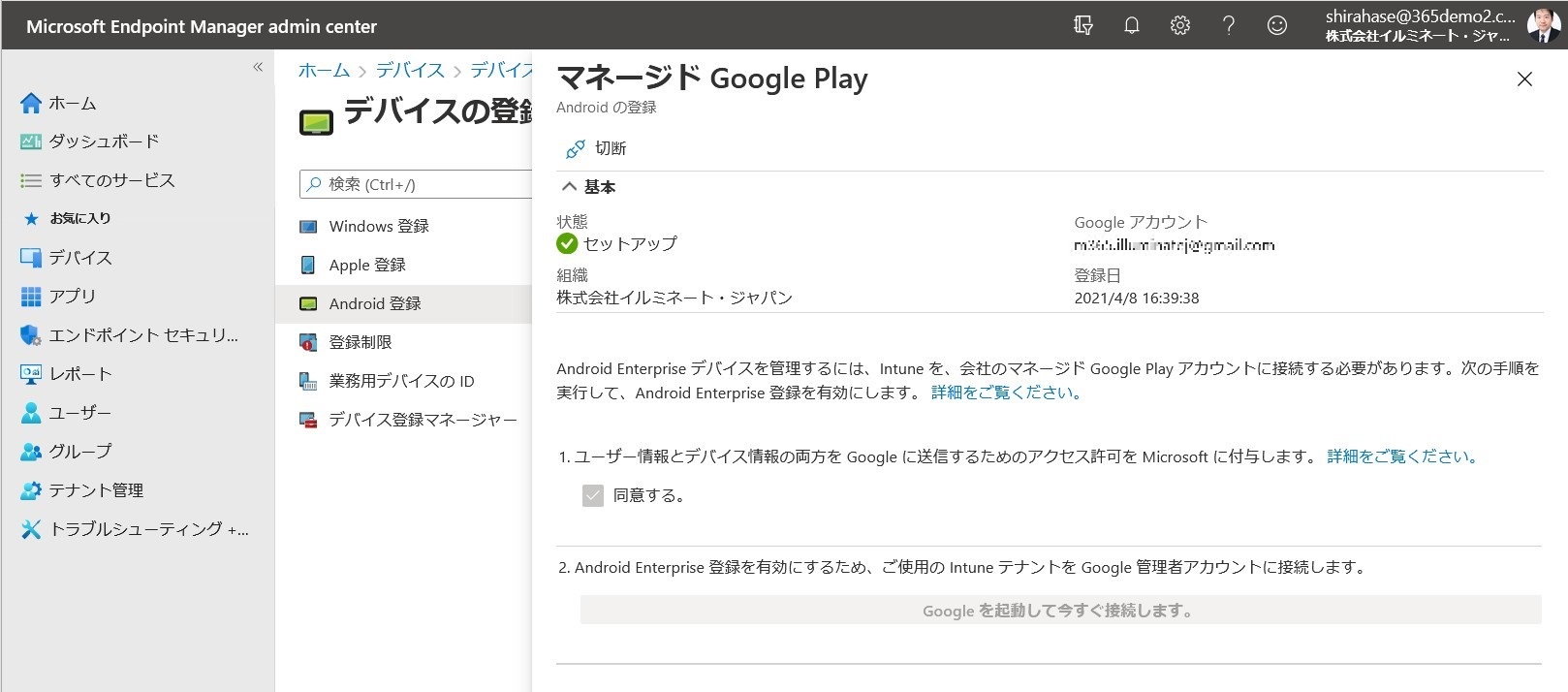
Task: Click the Devices icon in sidebar
Action: (31, 258)
